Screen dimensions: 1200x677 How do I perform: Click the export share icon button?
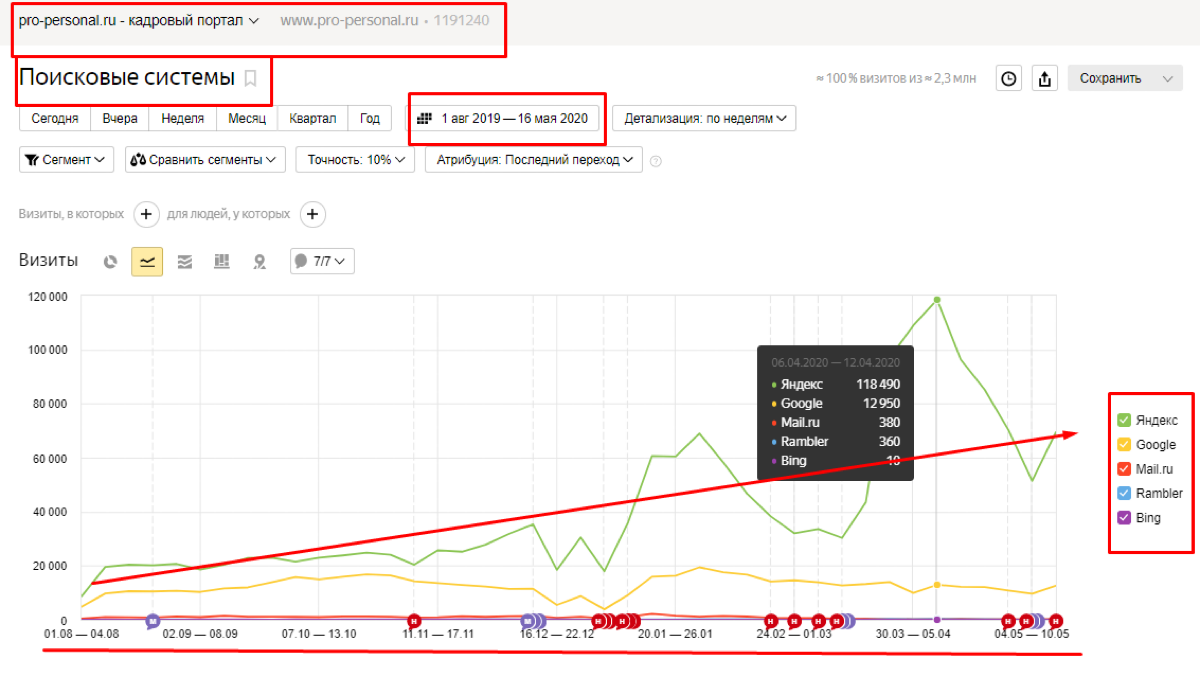[1045, 79]
